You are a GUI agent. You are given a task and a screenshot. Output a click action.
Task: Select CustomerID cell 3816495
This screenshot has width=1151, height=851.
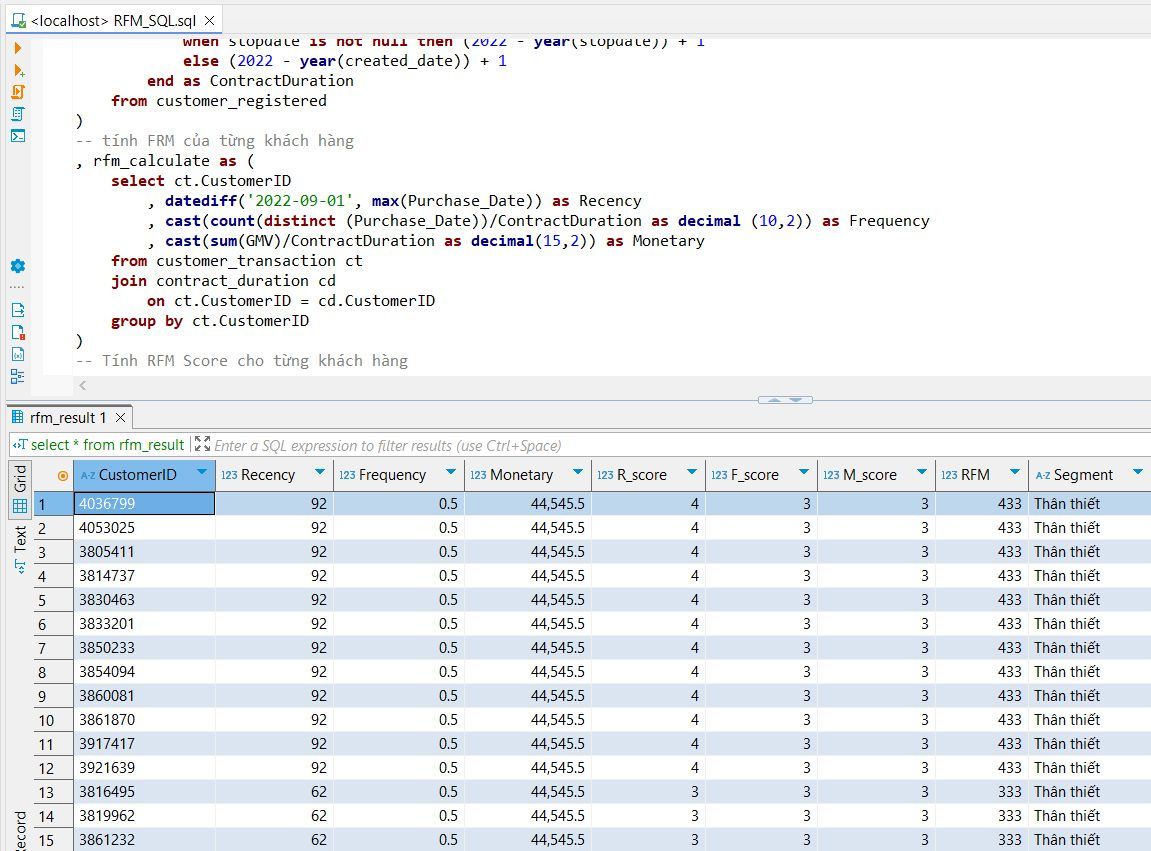[144, 792]
